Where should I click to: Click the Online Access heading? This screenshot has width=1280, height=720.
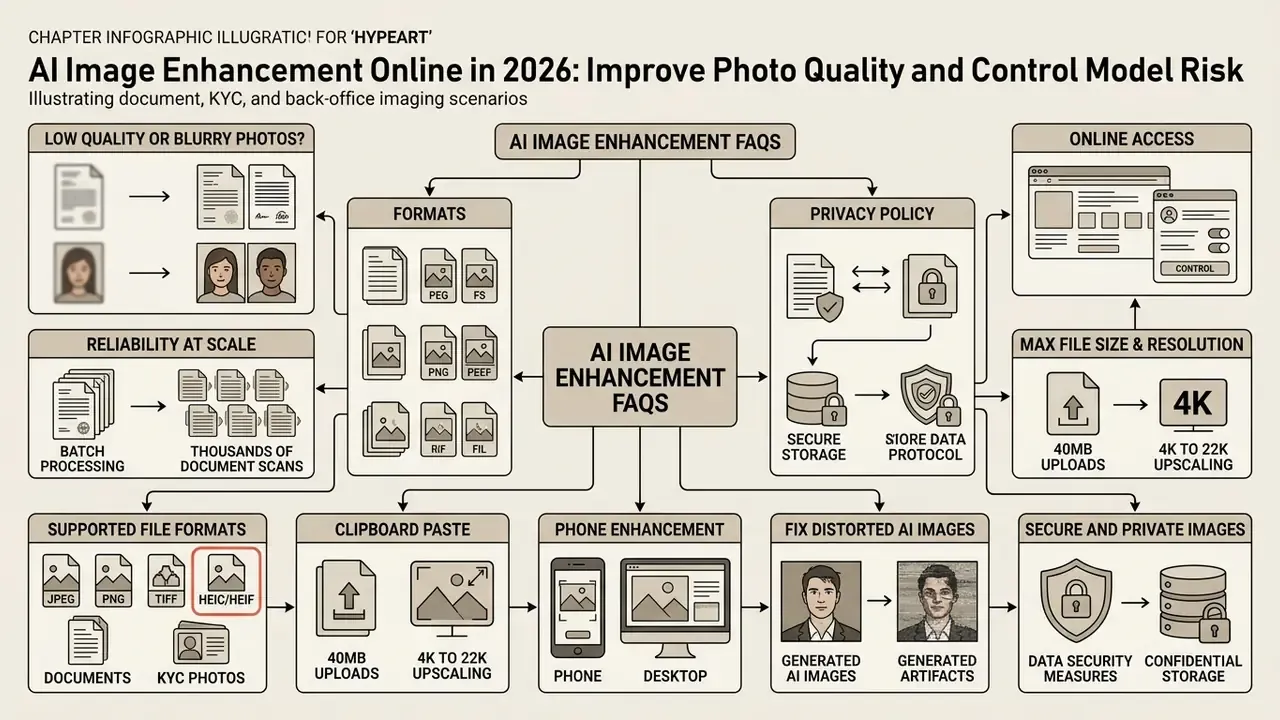[x=1132, y=138]
